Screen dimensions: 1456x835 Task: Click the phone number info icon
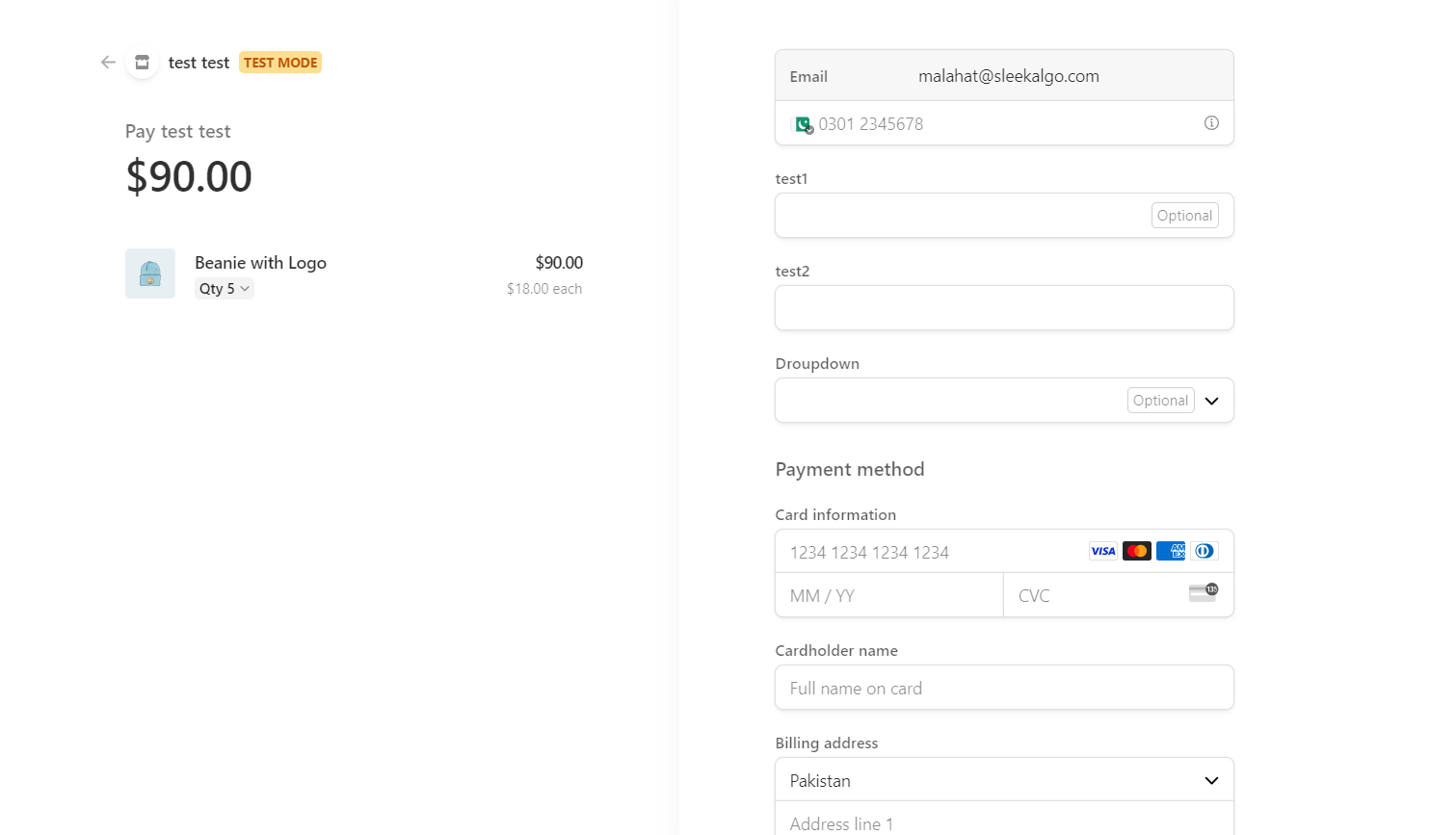click(1211, 123)
